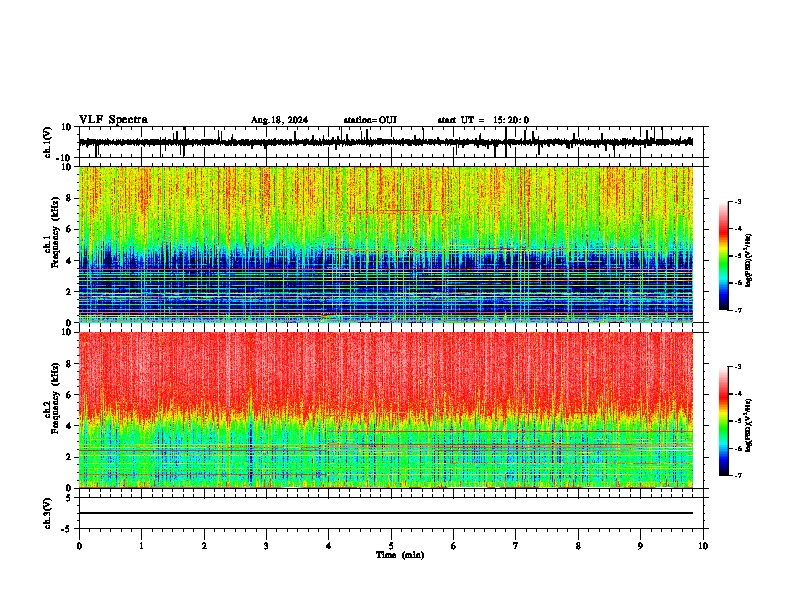Click the "ch.3(V)" axis label

[48, 513]
